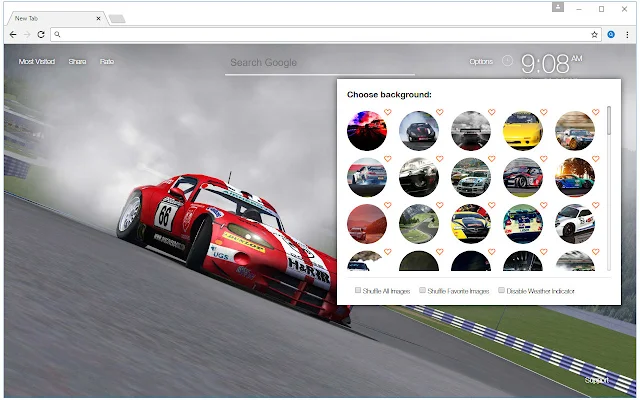
Task: Select the white racing car thumbnail in the third row
Action: coord(575,224)
